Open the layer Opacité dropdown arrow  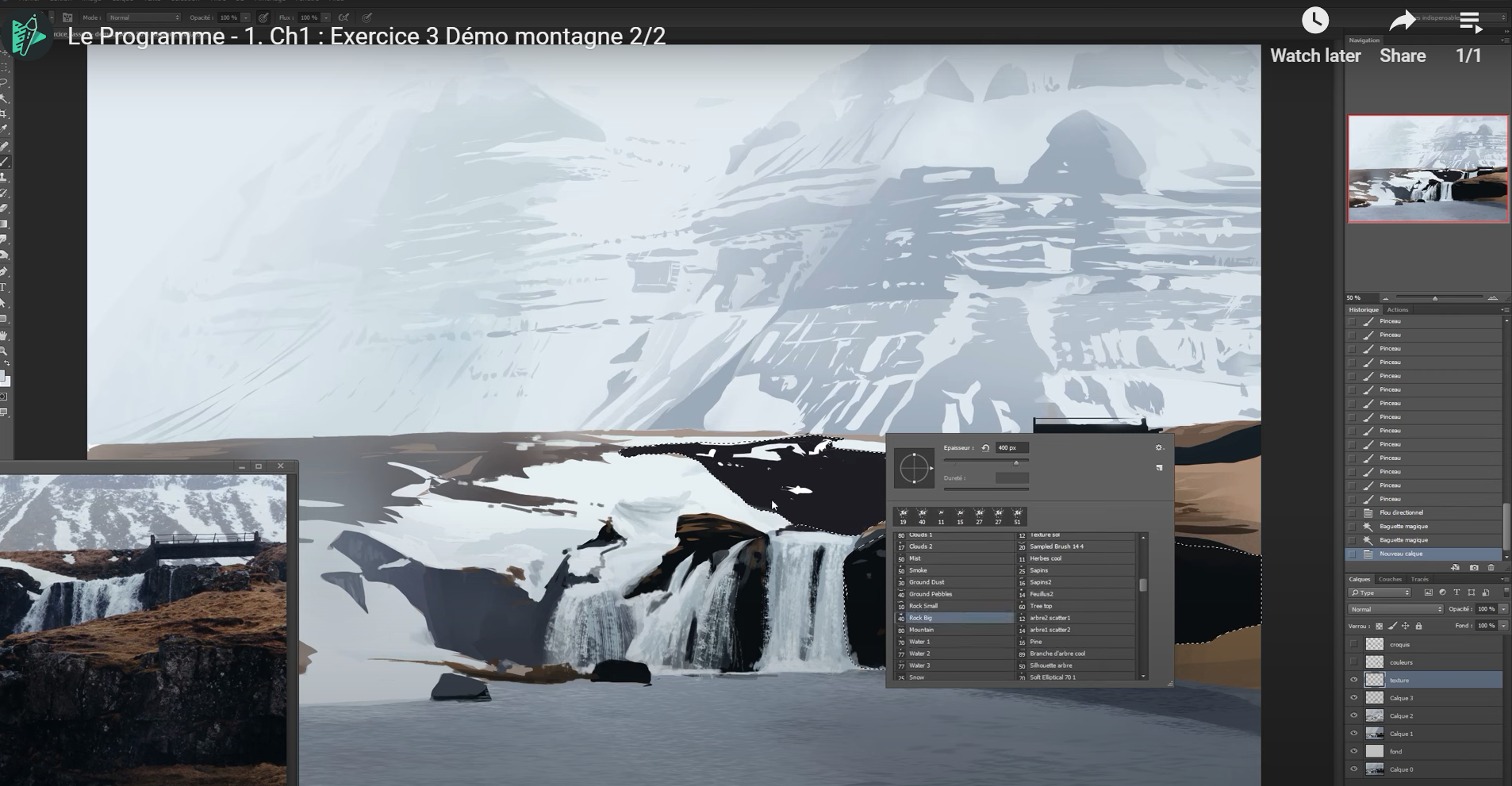(1503, 609)
